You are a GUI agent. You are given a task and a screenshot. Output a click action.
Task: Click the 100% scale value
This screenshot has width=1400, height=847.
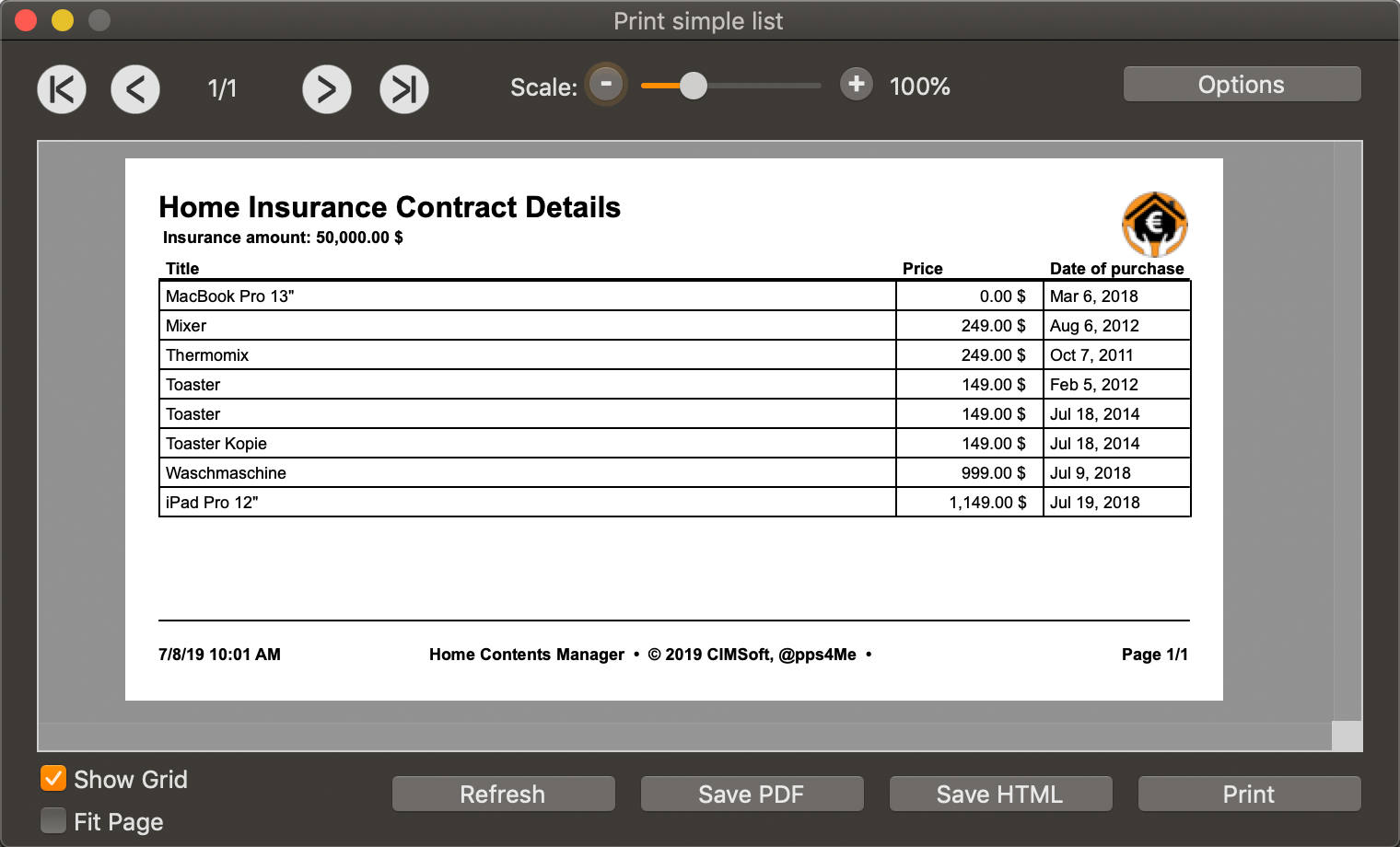(920, 87)
